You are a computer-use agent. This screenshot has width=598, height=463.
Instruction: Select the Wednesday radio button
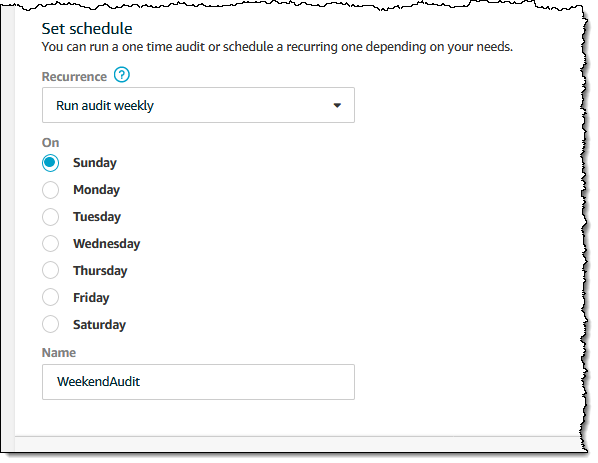click(x=50, y=244)
